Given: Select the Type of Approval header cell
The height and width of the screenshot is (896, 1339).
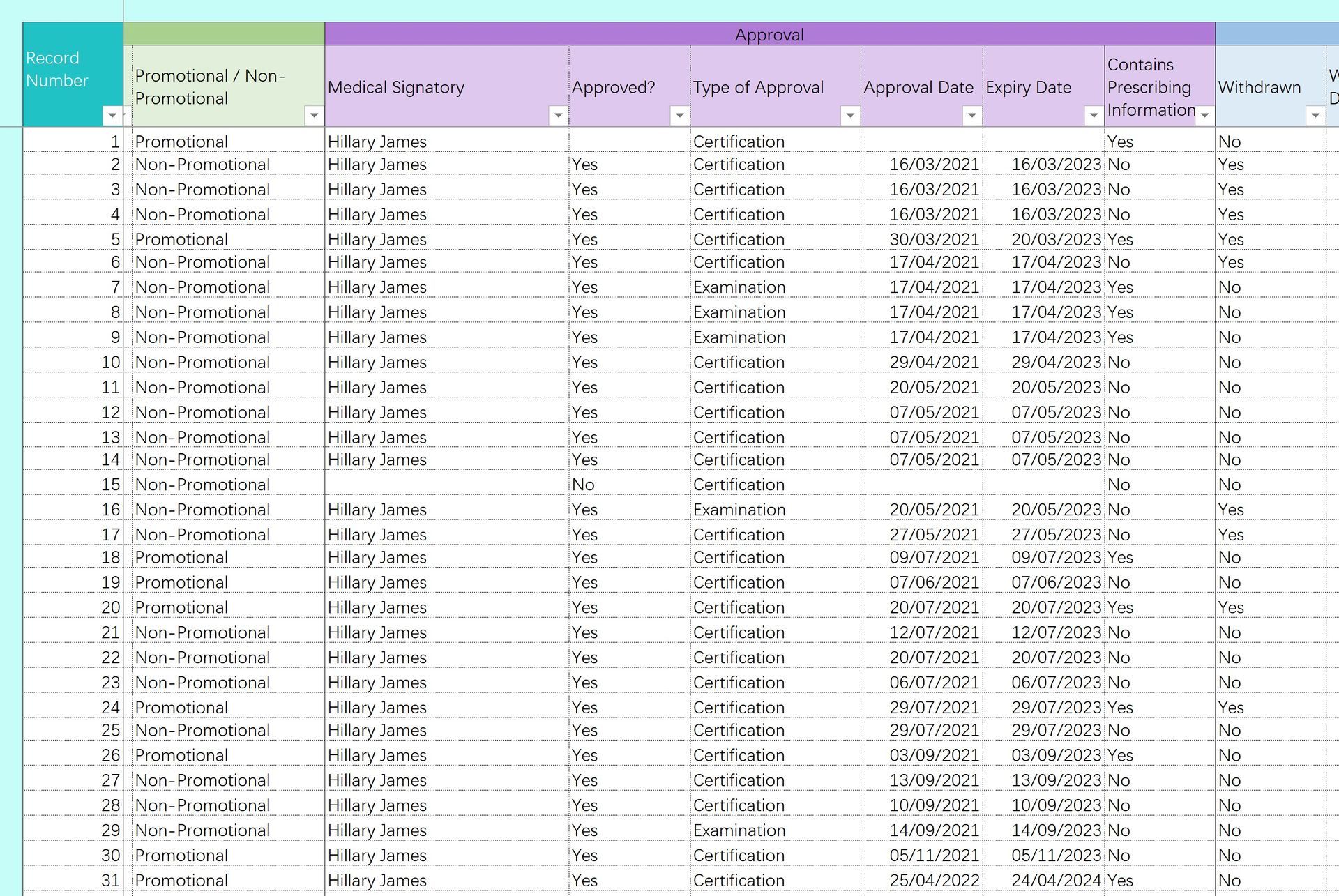Looking at the screenshot, I should [x=776, y=86].
